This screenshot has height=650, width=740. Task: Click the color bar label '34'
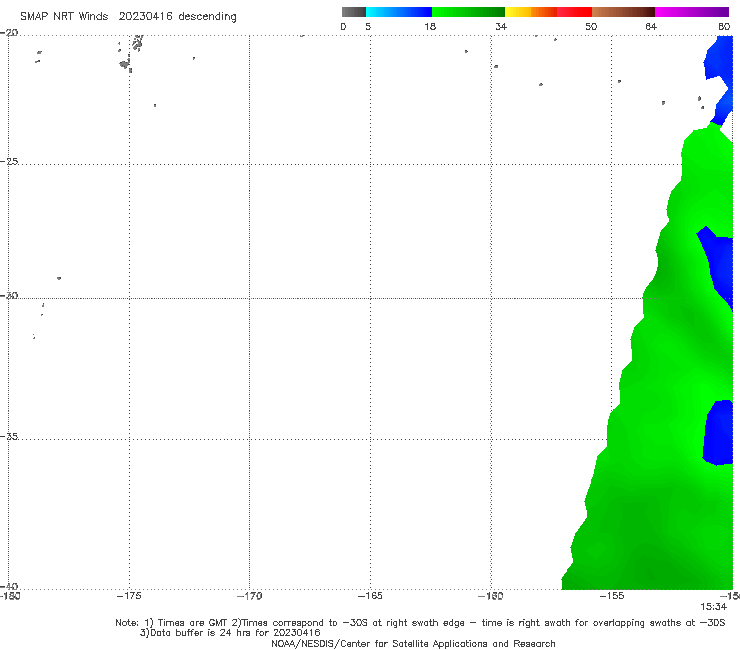pyautogui.click(x=501, y=26)
